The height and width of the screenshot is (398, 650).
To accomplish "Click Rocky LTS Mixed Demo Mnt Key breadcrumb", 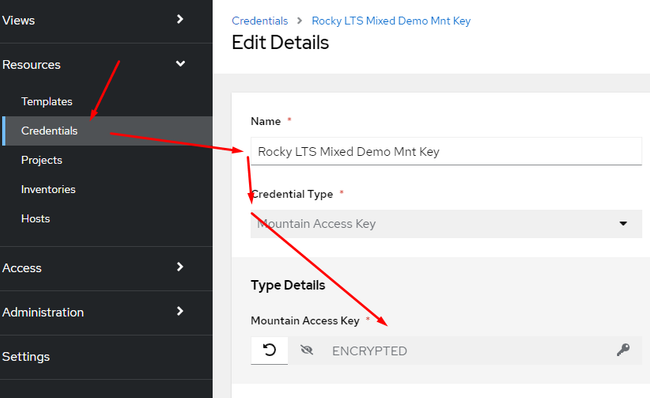I will [x=391, y=21].
